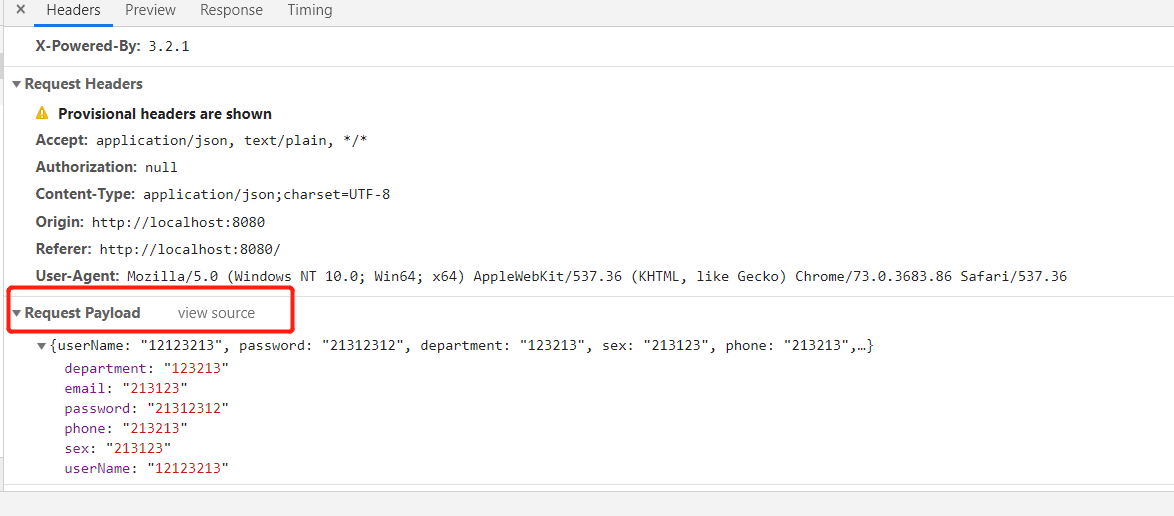Open the Response tab
The height and width of the screenshot is (516, 1174).
(231, 10)
